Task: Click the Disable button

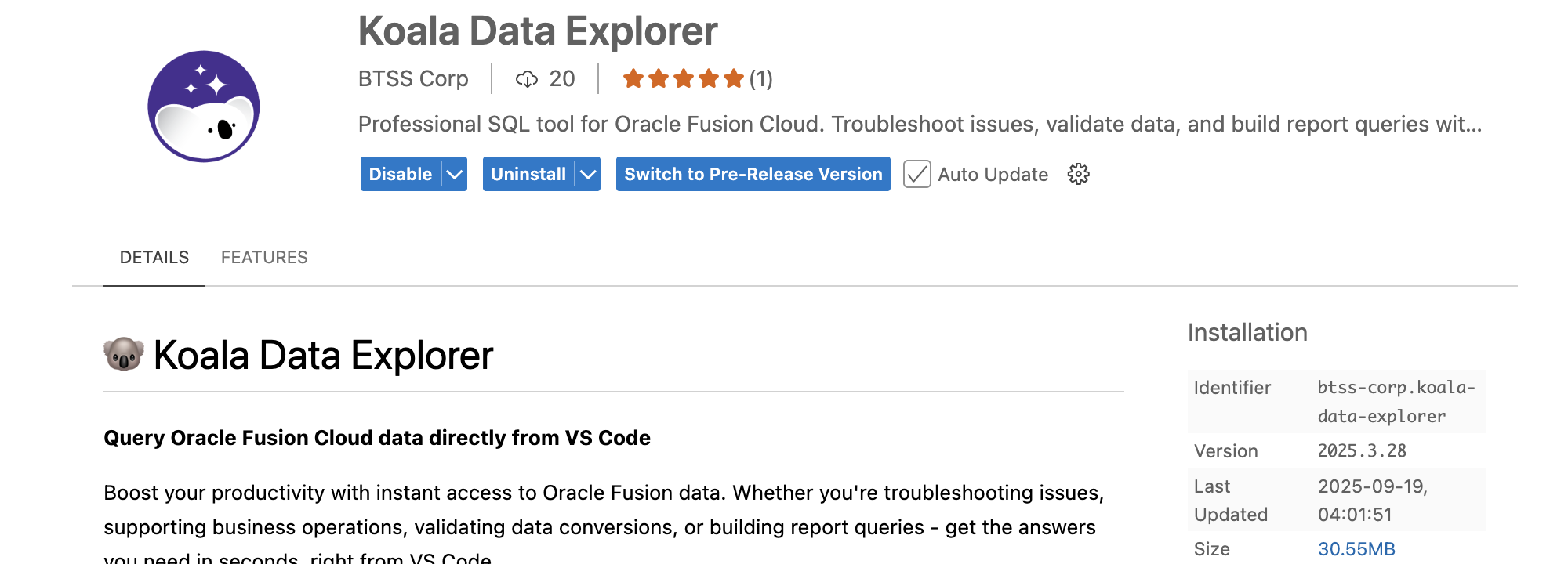Action: point(401,174)
